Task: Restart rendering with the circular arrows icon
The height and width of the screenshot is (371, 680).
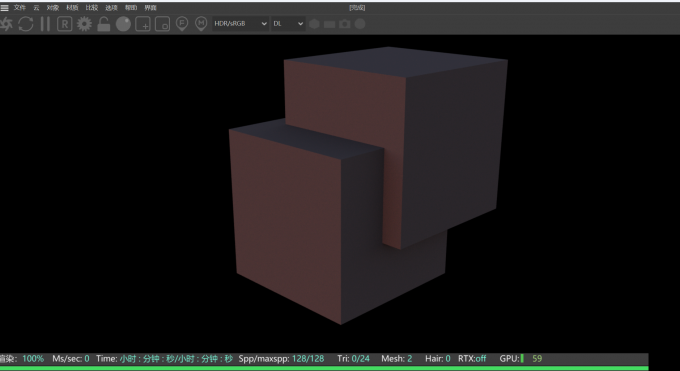Action: point(26,24)
